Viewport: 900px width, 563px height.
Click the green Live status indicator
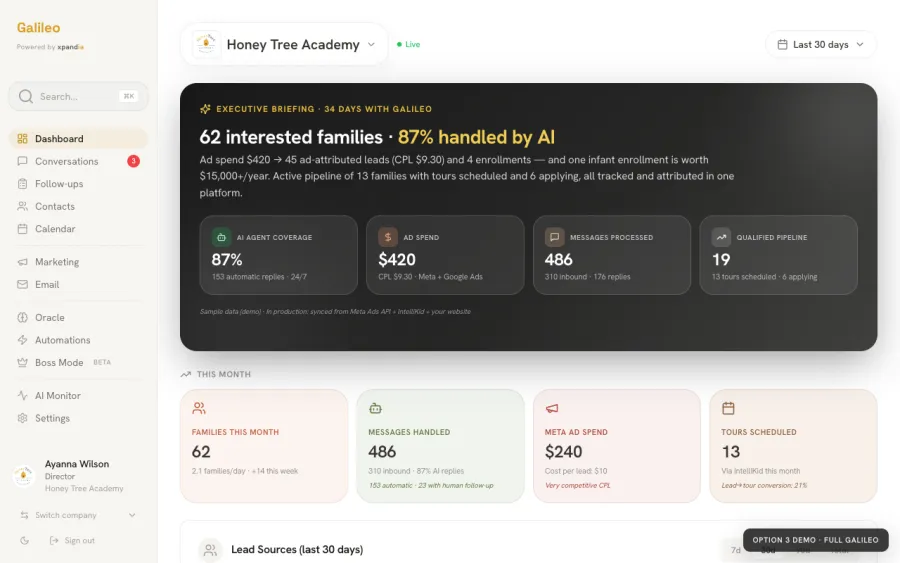pyautogui.click(x=409, y=44)
